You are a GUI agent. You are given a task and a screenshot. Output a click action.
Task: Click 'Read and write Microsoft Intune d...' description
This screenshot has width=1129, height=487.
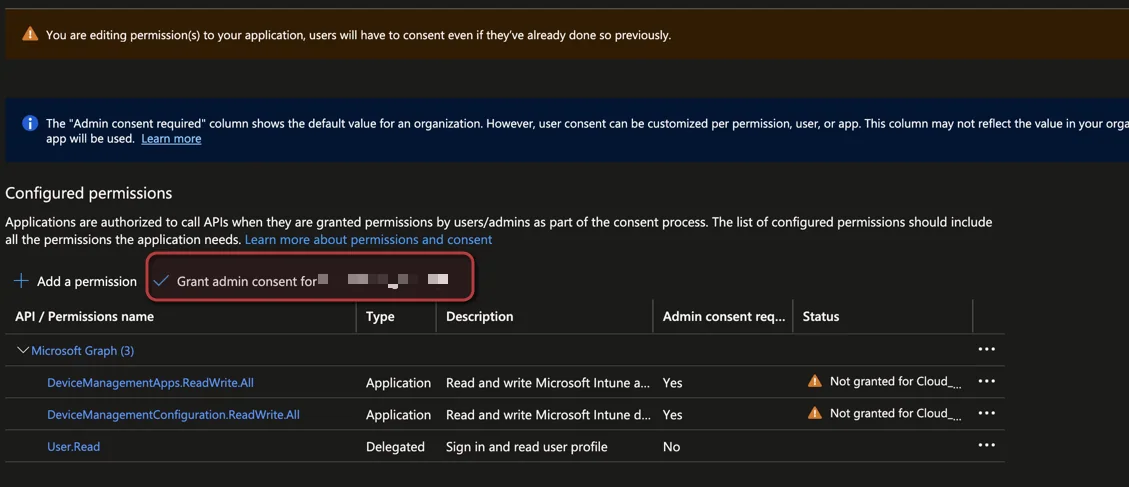549,415
